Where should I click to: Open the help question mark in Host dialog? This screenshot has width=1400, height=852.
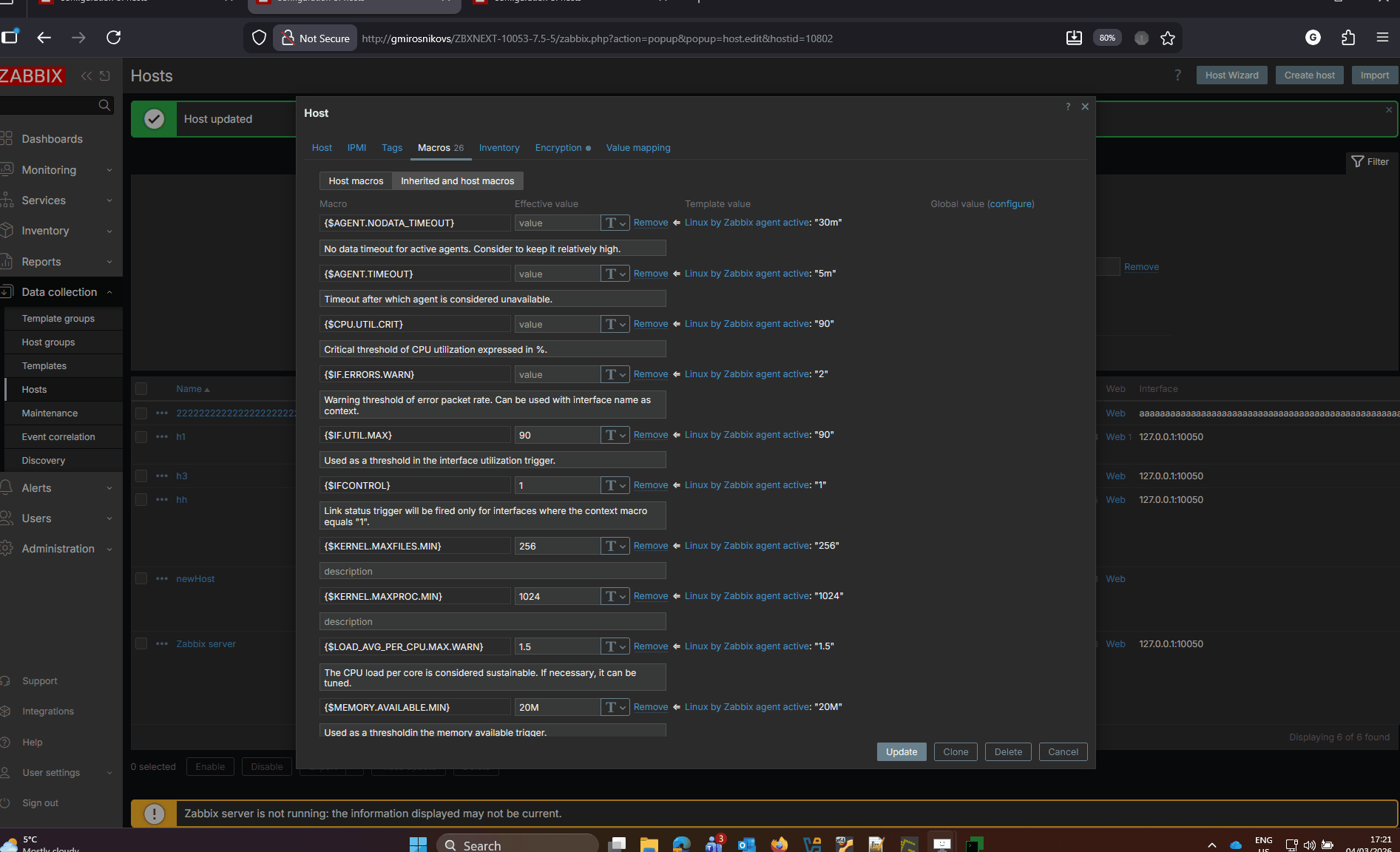click(1067, 107)
